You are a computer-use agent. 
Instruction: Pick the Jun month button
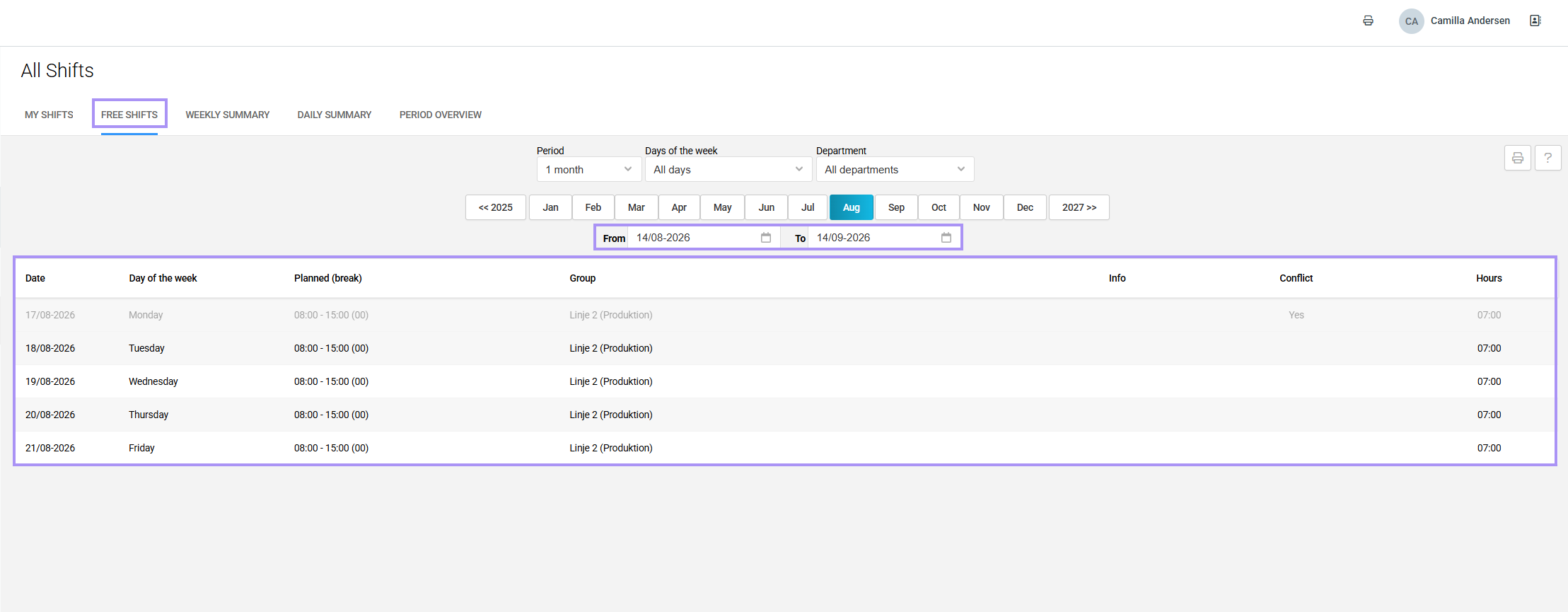767,207
